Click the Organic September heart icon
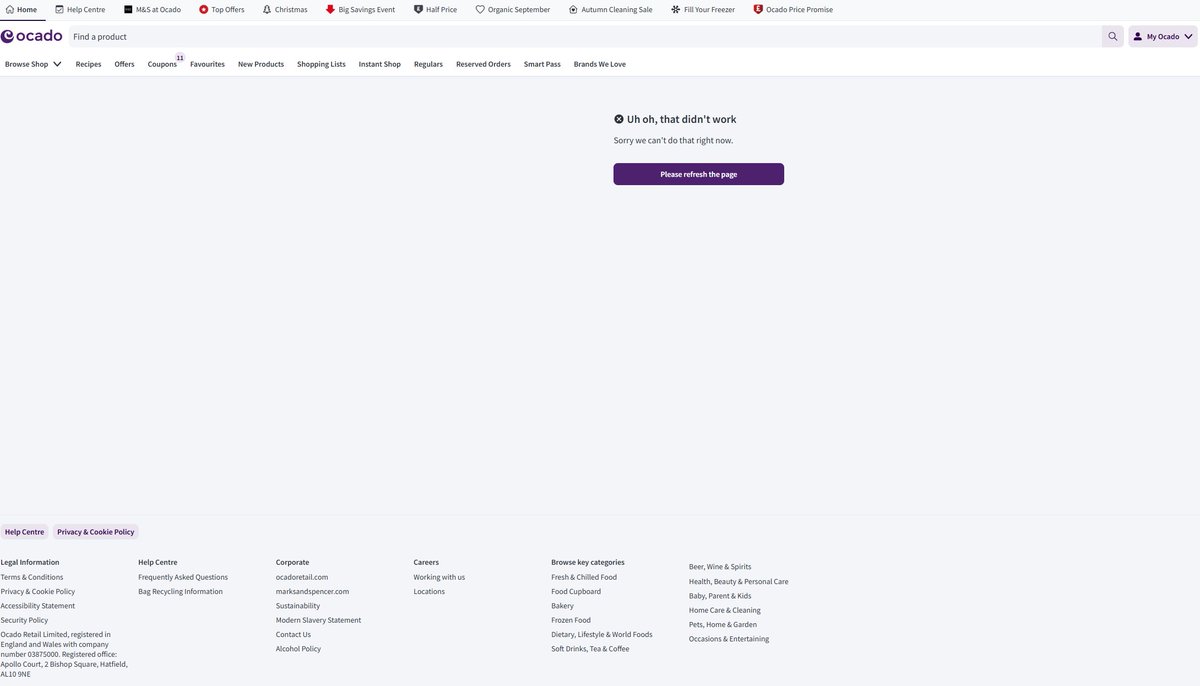 pos(480,9)
